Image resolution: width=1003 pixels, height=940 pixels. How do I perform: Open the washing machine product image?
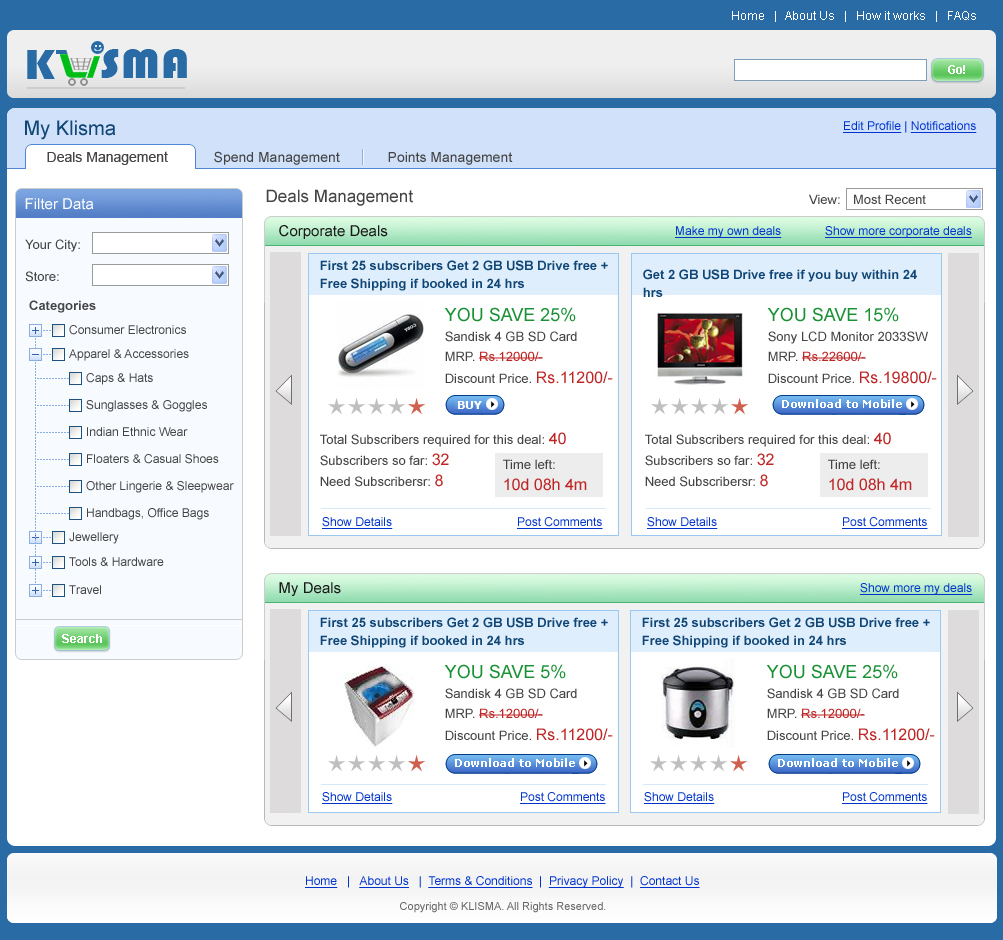(x=379, y=705)
